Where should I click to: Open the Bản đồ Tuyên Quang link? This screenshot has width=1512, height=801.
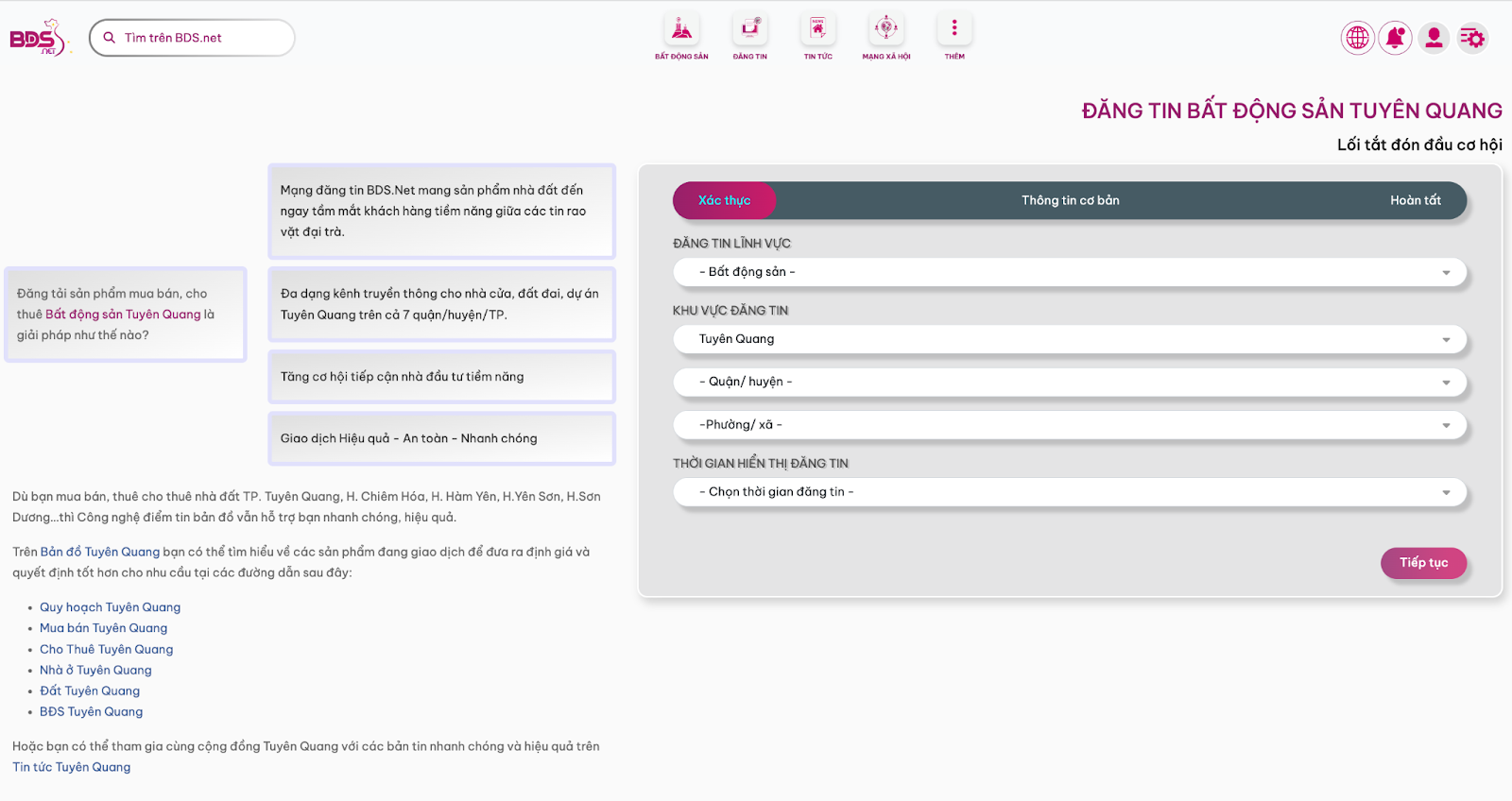pyautogui.click(x=100, y=552)
